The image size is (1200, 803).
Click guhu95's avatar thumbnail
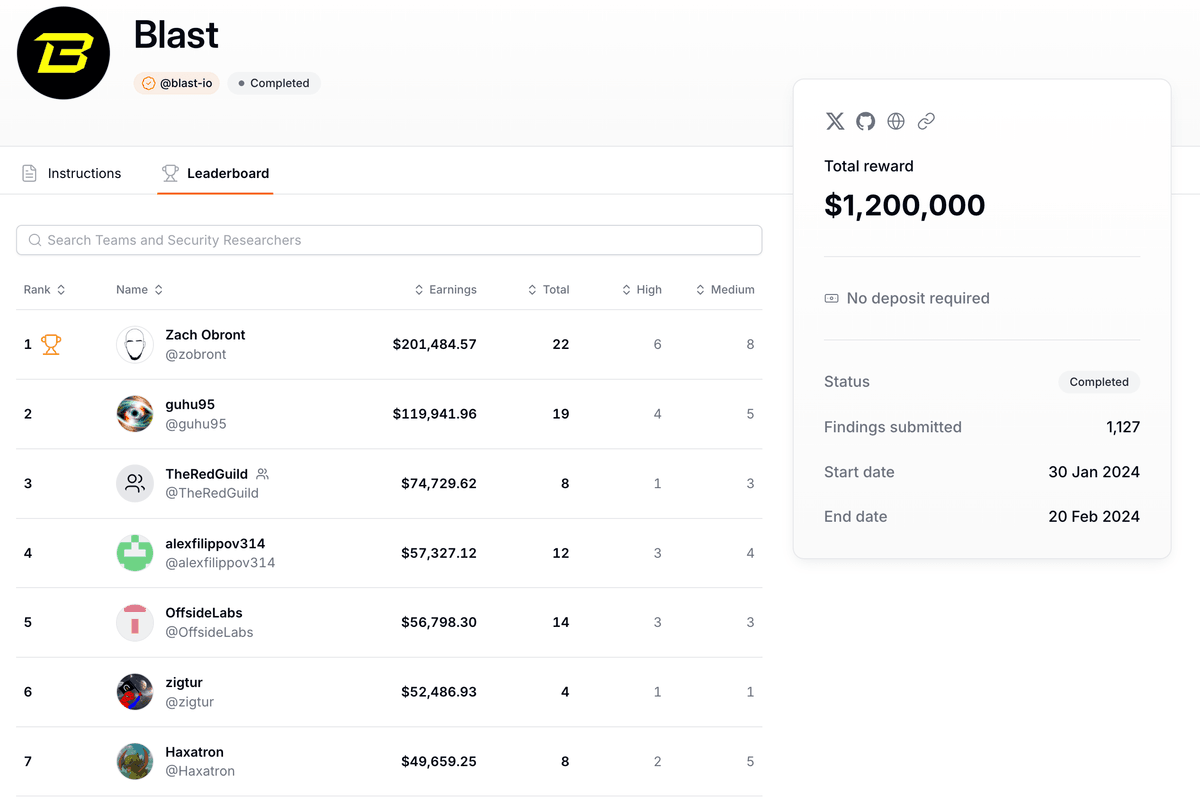point(135,414)
